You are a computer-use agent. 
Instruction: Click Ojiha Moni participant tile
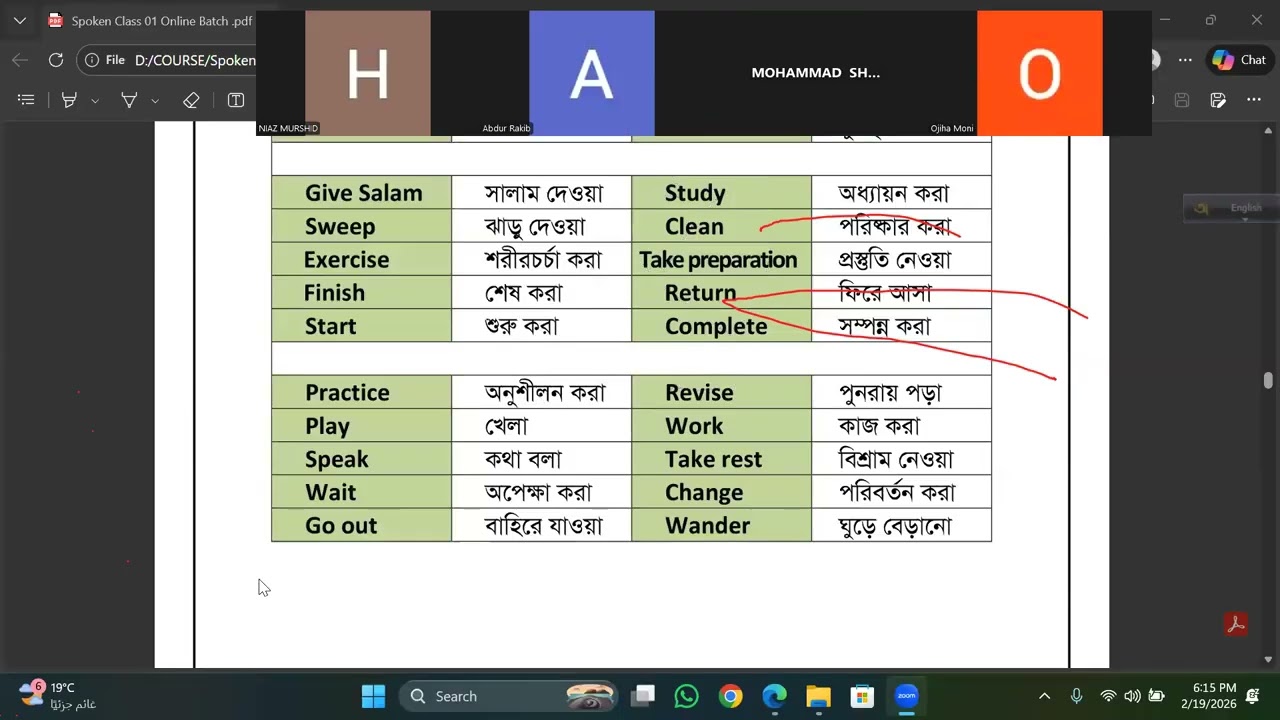[1040, 73]
